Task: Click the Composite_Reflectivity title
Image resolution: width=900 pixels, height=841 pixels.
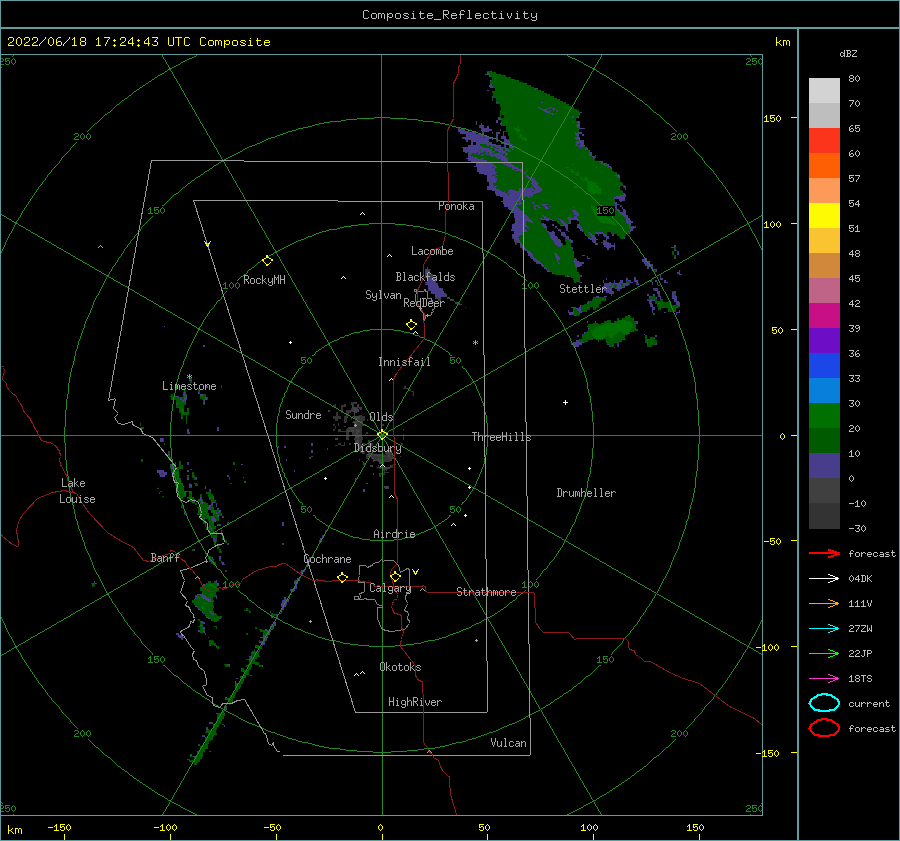Action: click(x=450, y=15)
